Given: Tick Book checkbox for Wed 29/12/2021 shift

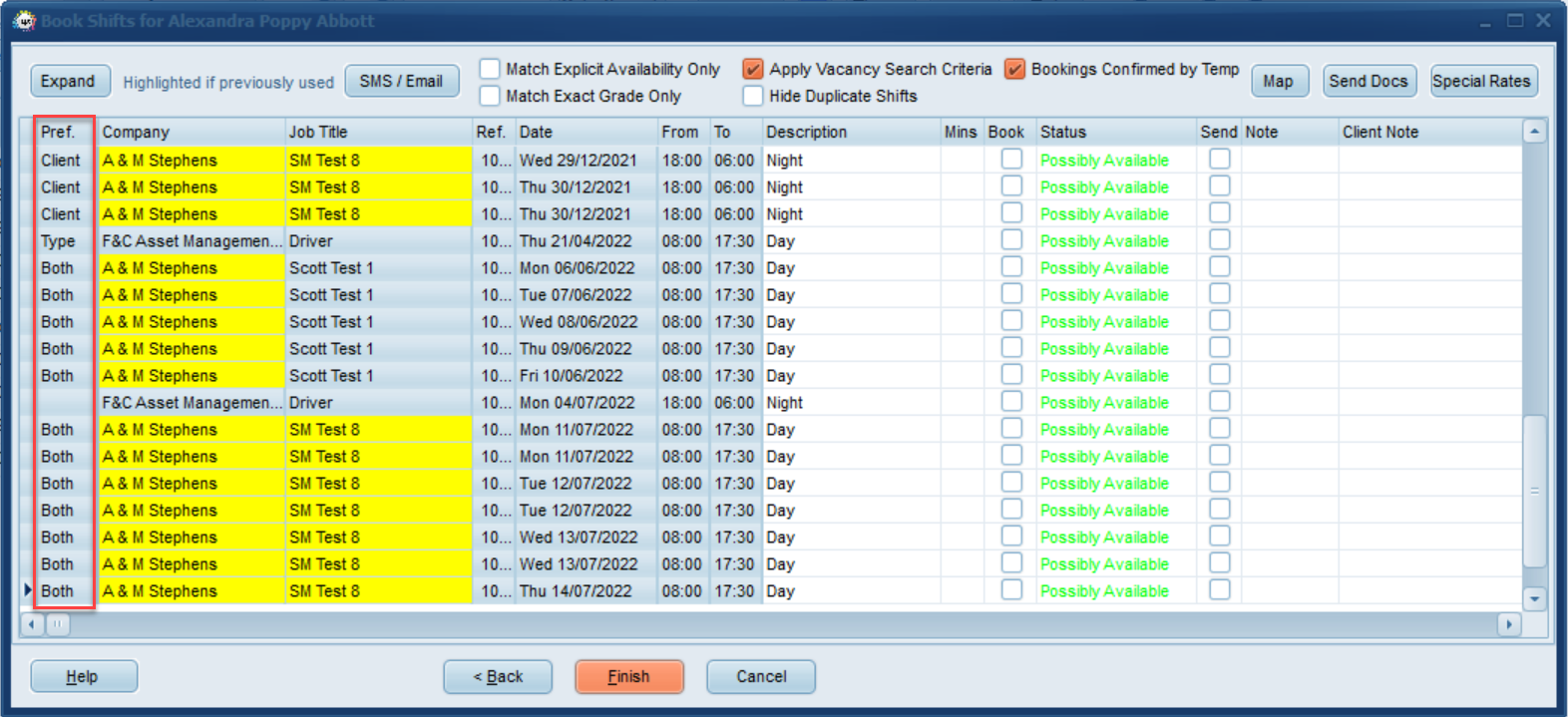Looking at the screenshot, I should [x=1011, y=160].
